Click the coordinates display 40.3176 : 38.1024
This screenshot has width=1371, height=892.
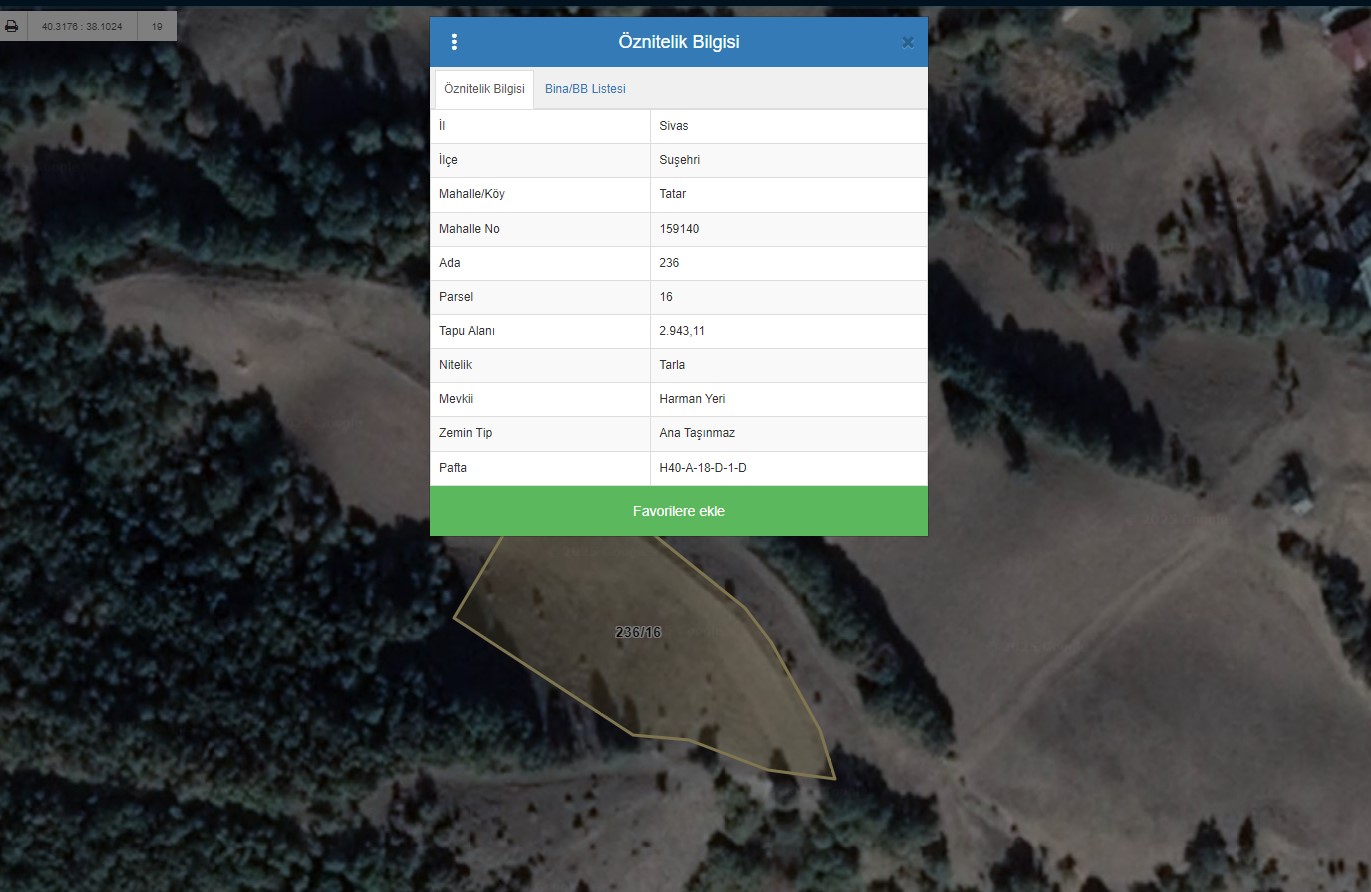(82, 26)
